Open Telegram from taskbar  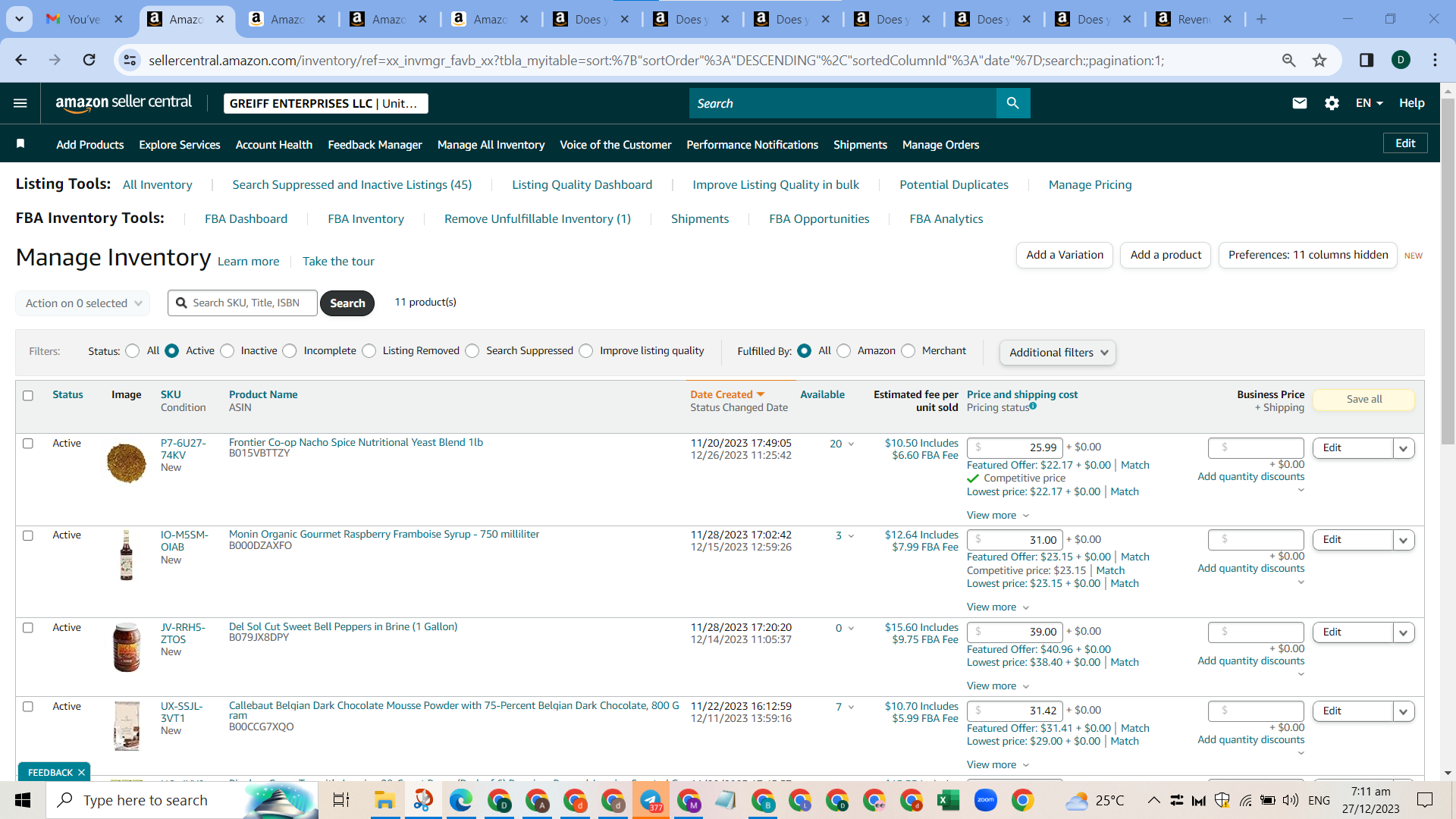(651, 800)
